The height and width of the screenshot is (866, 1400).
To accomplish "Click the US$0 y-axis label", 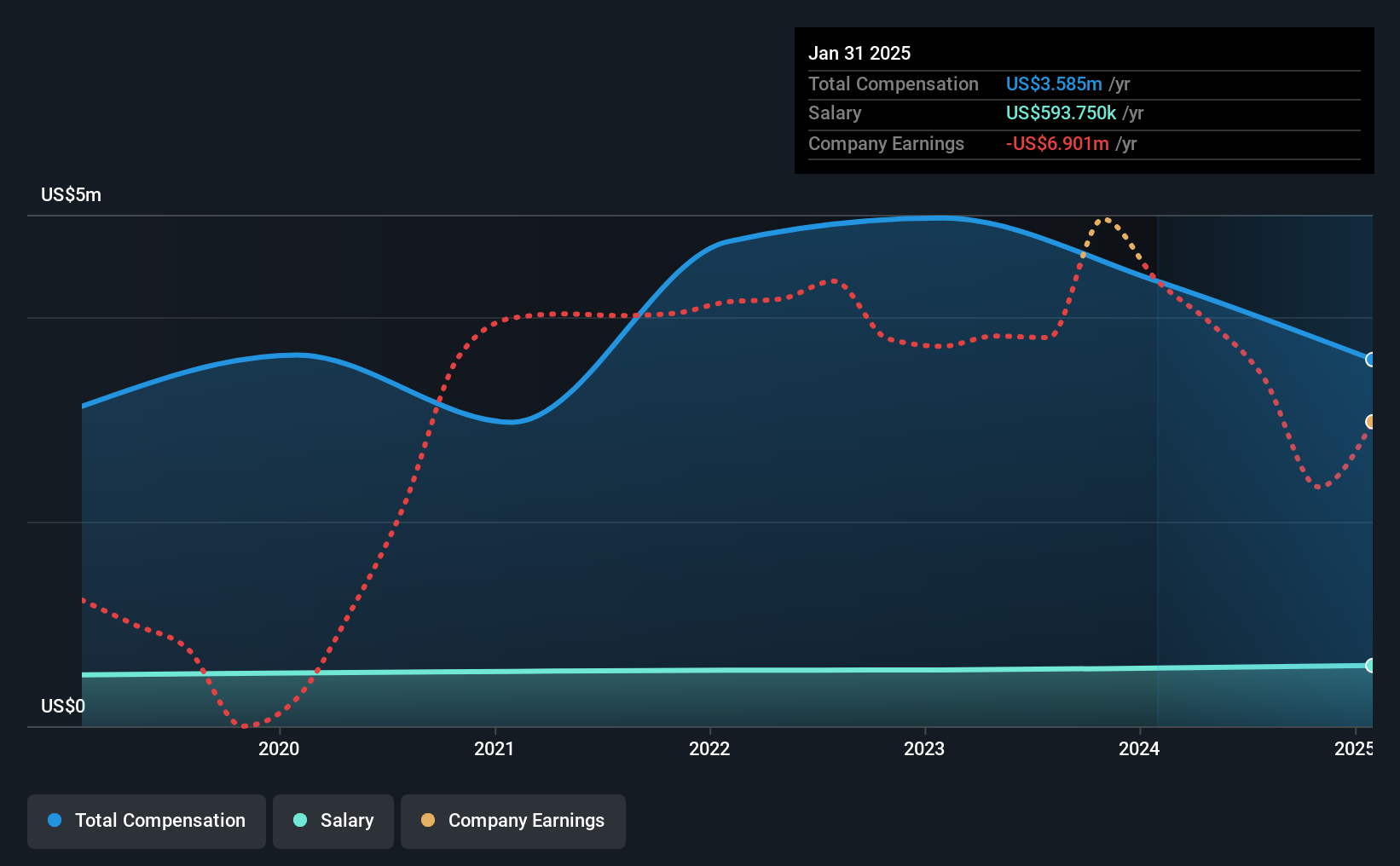I will (x=63, y=707).
